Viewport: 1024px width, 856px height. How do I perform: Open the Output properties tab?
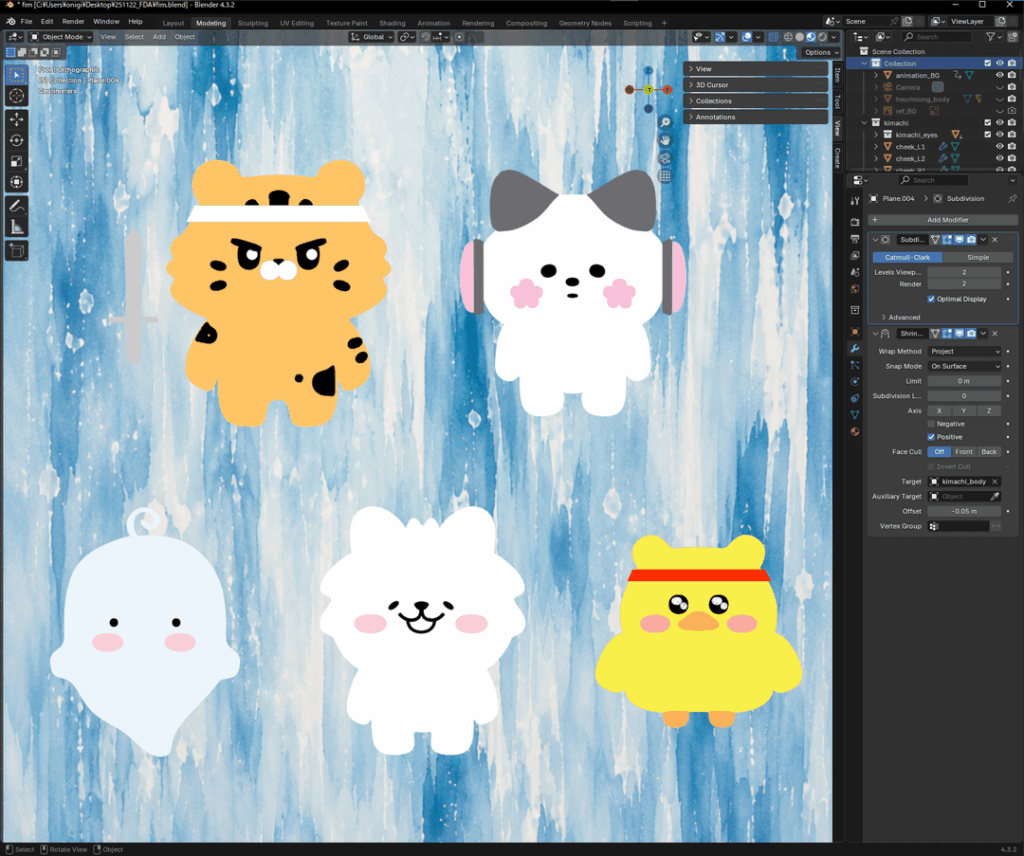(x=855, y=239)
